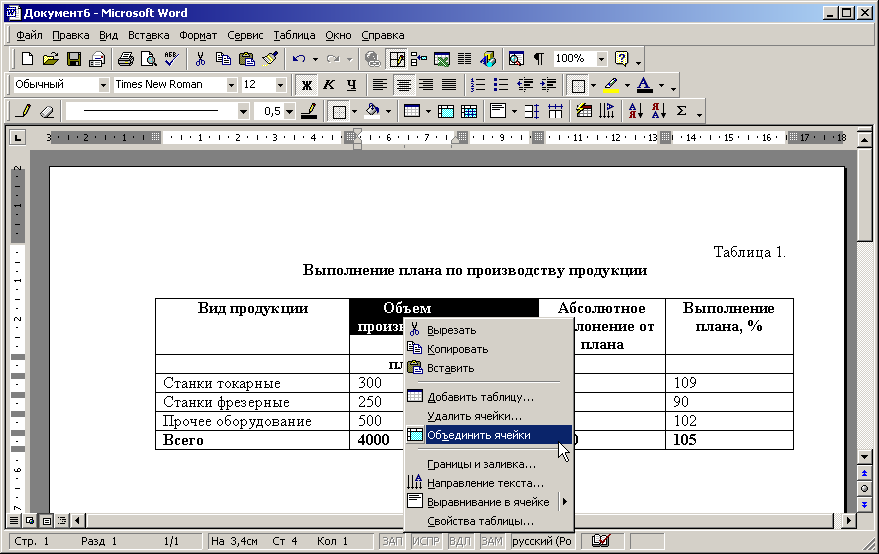
Task: Click the Undo arrow icon
Action: pyautogui.click(x=299, y=59)
